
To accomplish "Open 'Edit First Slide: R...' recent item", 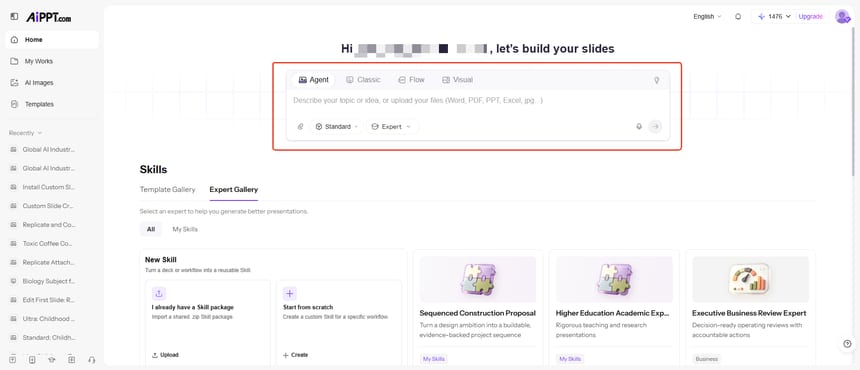I will click(48, 300).
